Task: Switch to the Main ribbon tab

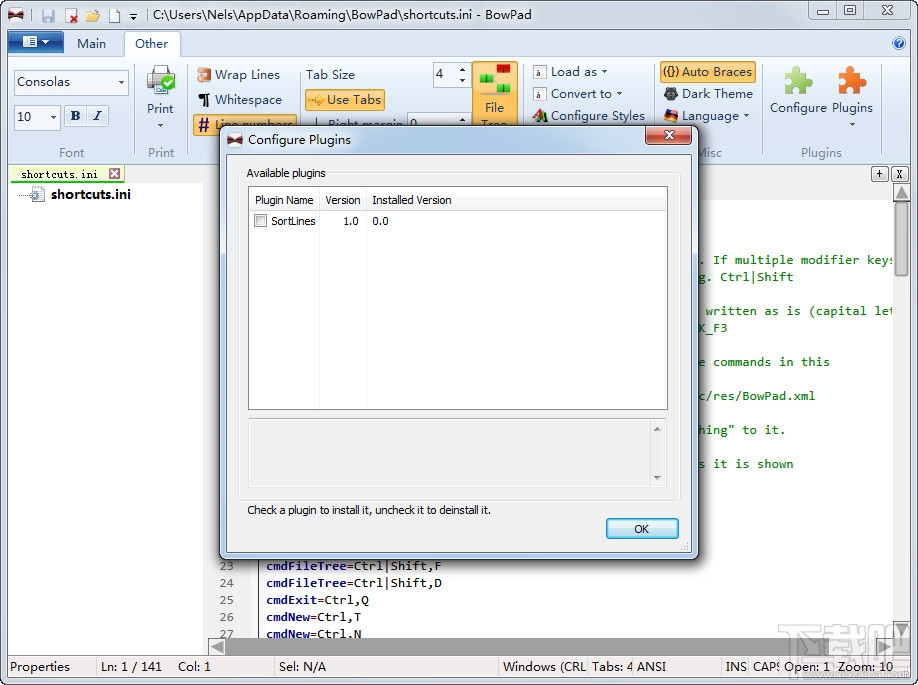Action: [91, 43]
